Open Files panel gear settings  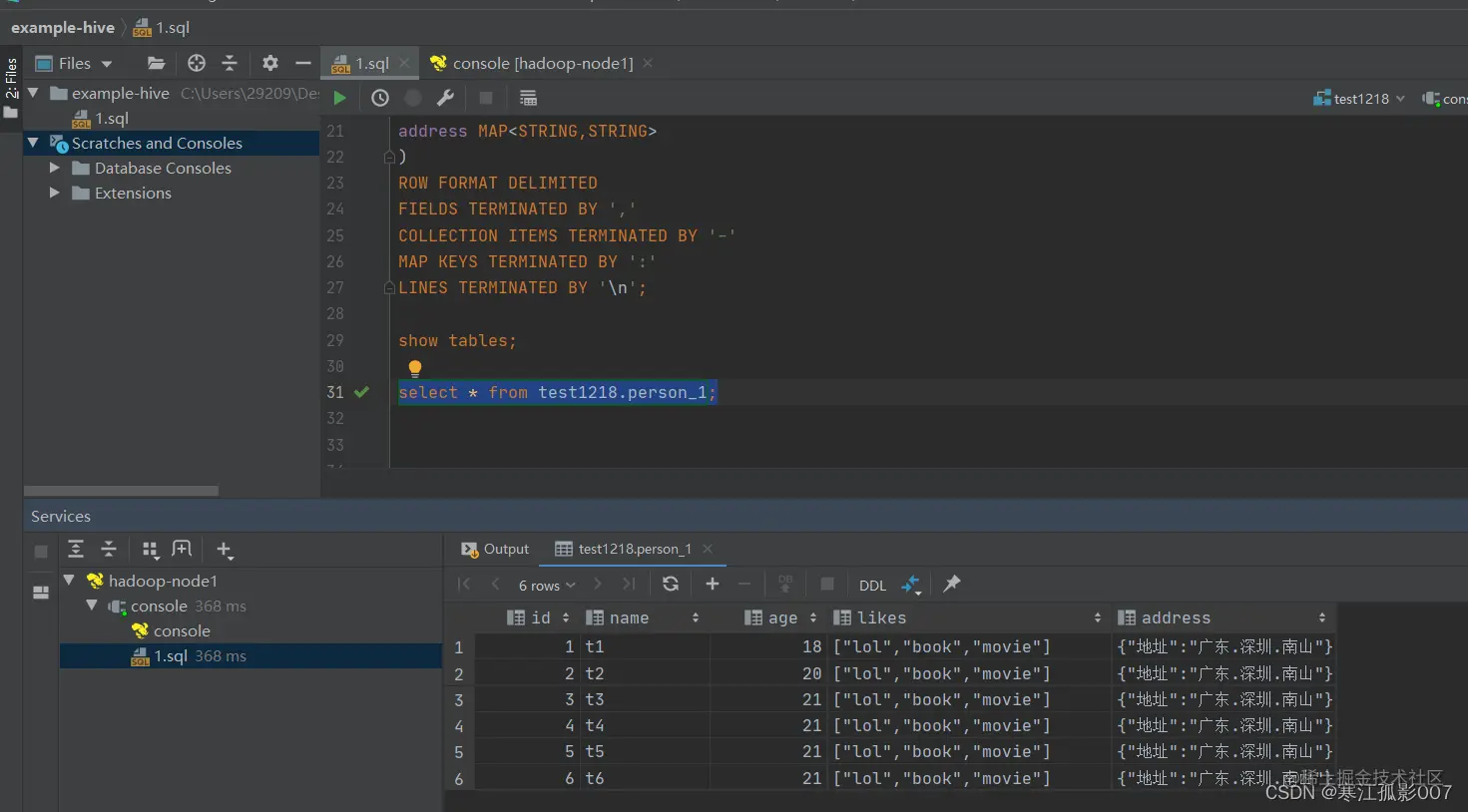tap(270, 63)
